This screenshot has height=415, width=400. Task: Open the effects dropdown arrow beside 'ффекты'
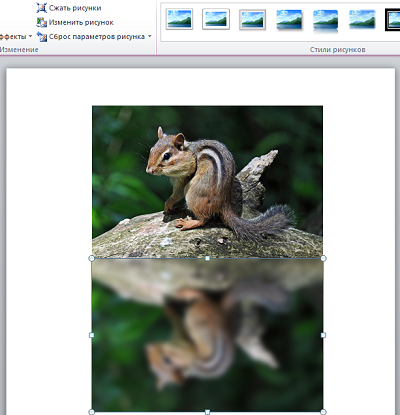click(x=30, y=36)
